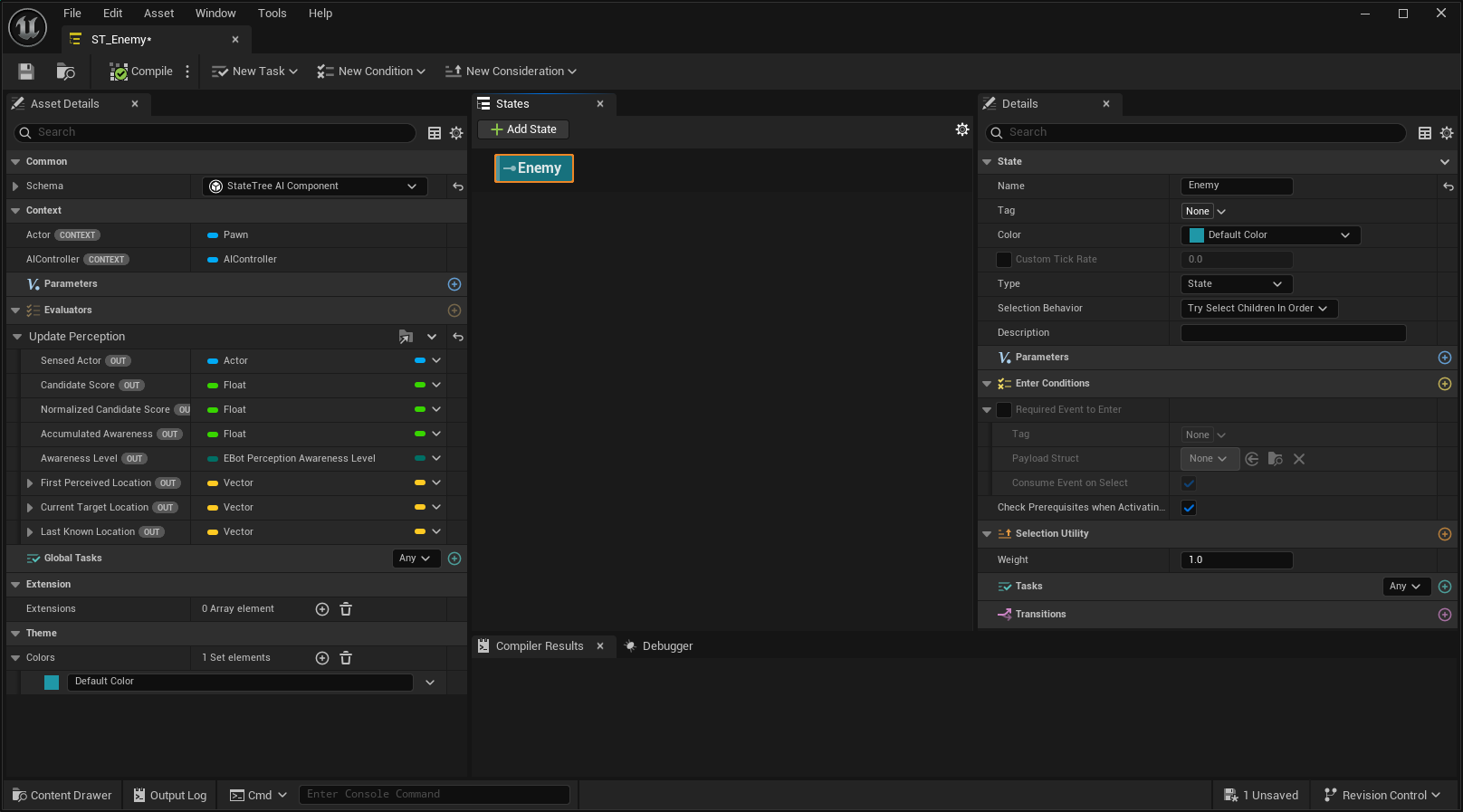
Task: Enable the Custom Tick Rate checkbox
Action: tap(1004, 260)
